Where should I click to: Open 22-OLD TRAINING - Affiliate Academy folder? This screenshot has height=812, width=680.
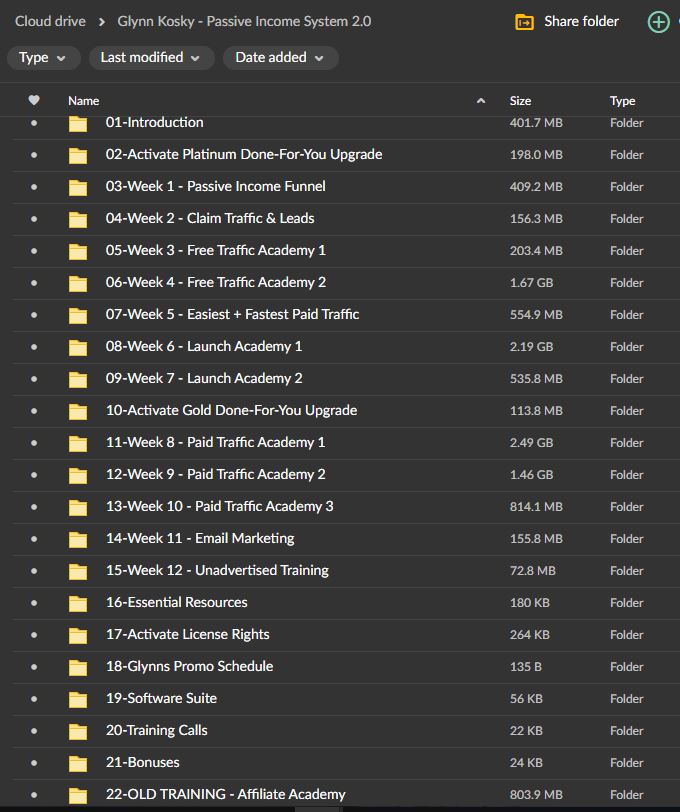(225, 794)
